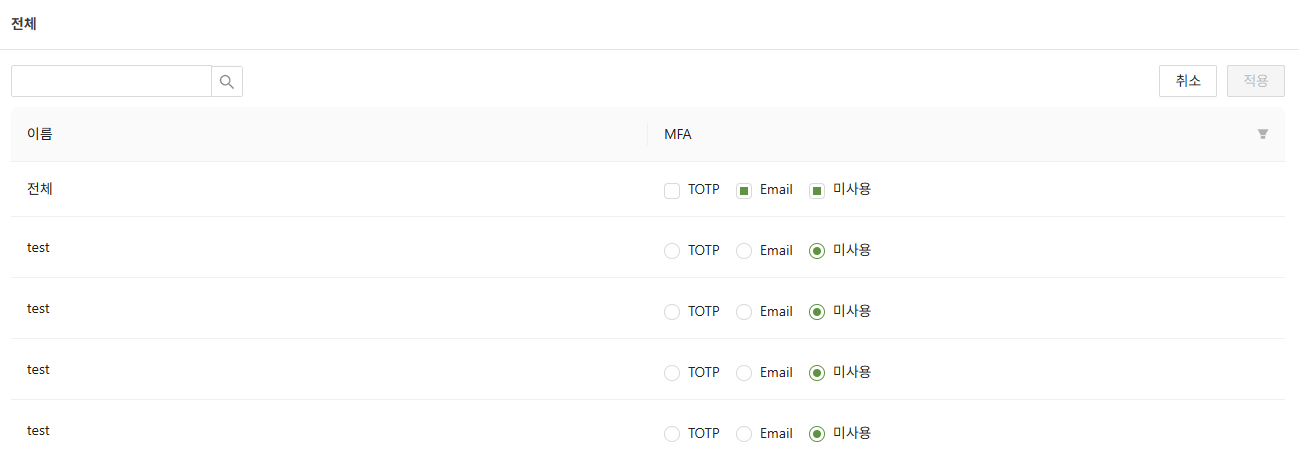The image size is (1299, 459).
Task: Pick TOTP for the fourth test row
Action: 672,434
